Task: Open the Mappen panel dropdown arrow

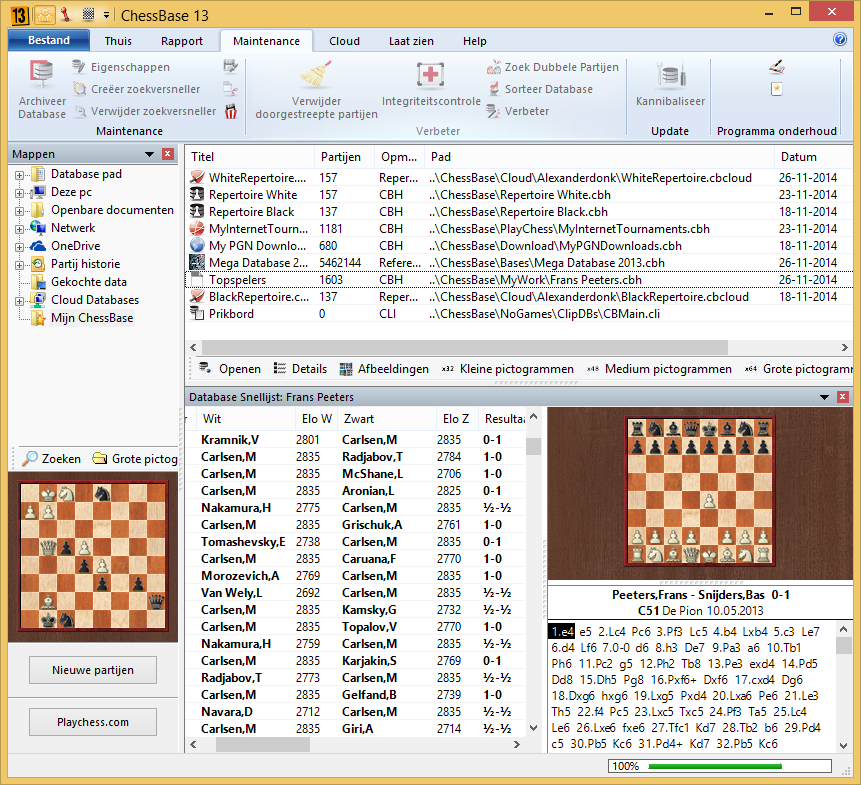Action: click(x=149, y=154)
